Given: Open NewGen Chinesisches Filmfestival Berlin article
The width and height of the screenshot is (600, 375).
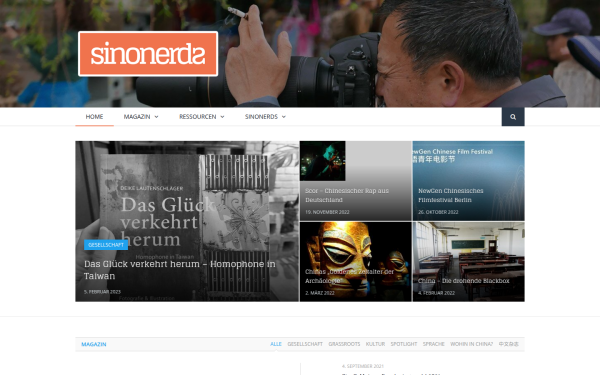Looking at the screenshot, I should tap(450, 195).
